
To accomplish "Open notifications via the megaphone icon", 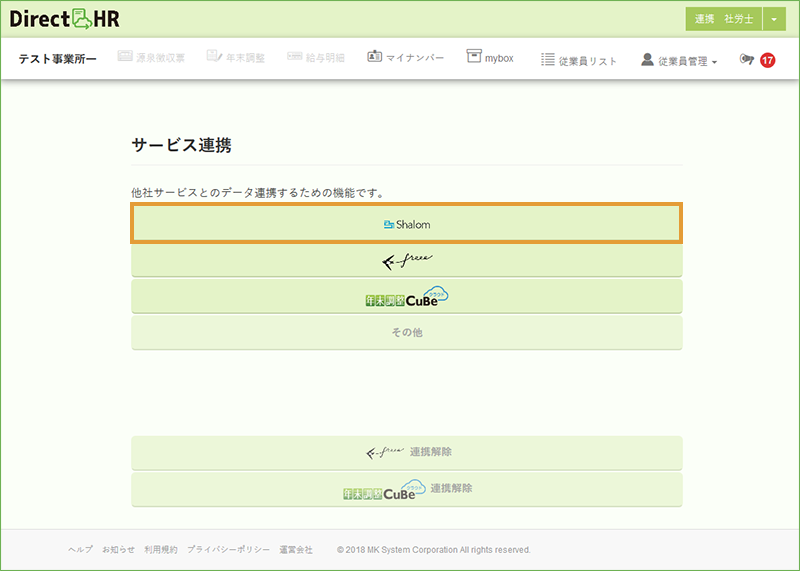I will tap(746, 60).
